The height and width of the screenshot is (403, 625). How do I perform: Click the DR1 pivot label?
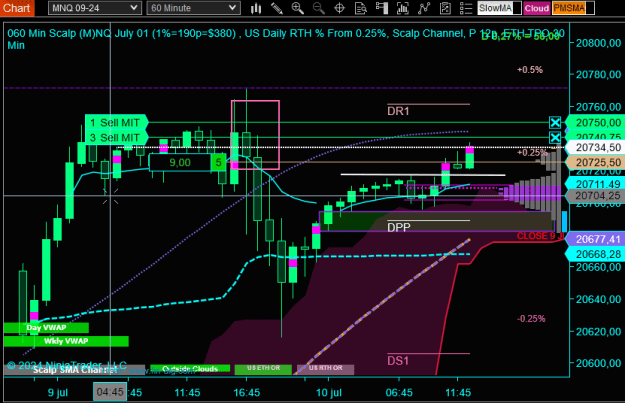point(398,111)
